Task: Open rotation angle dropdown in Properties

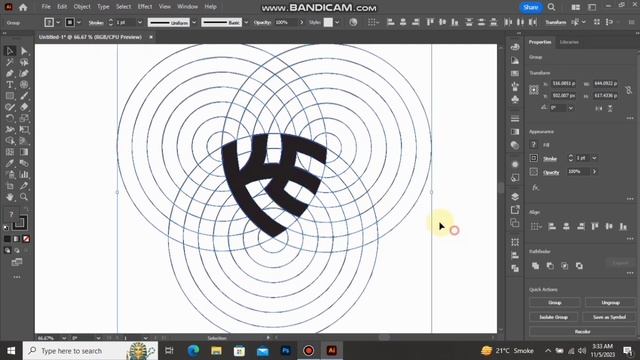Action: (x=571, y=108)
